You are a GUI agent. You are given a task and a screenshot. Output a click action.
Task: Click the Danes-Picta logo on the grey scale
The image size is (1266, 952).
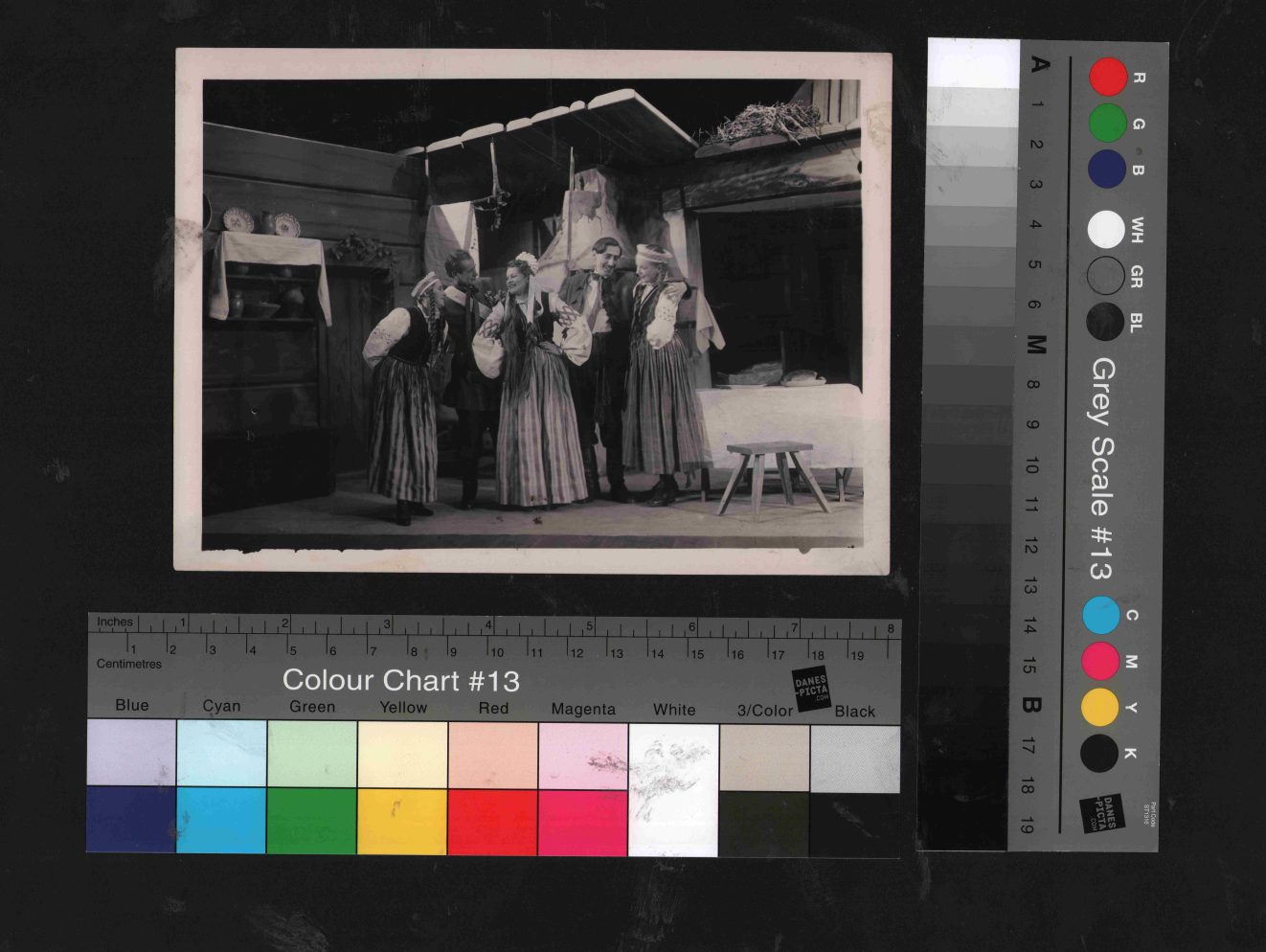pos(1101,813)
